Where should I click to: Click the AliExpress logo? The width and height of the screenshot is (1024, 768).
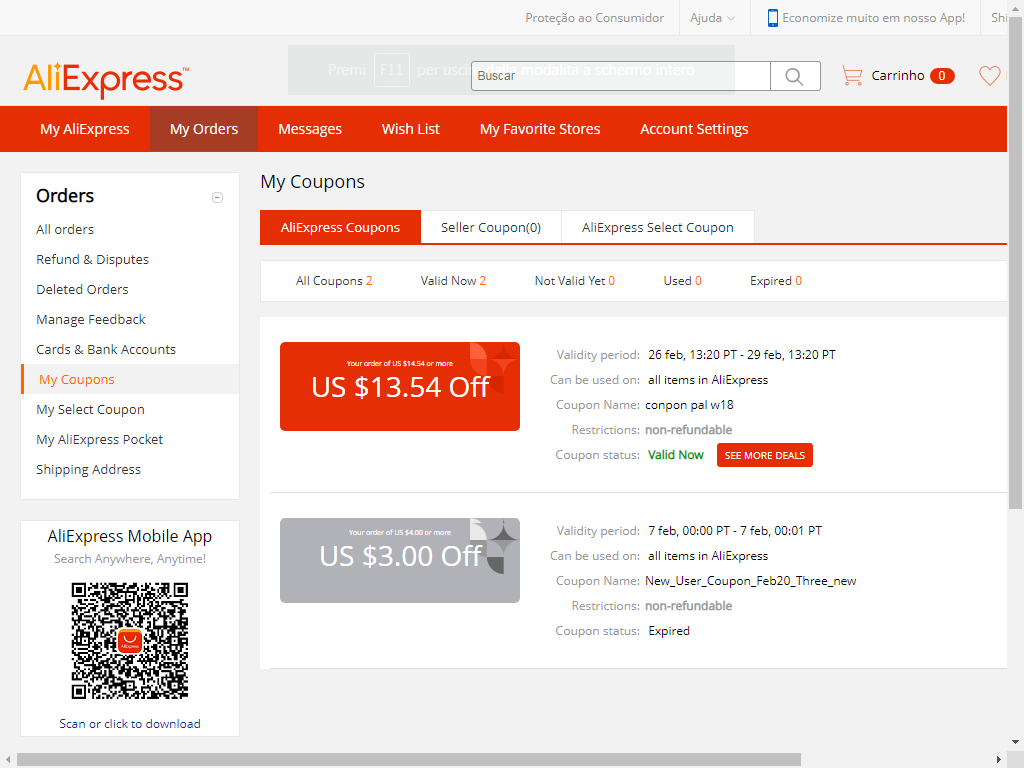coord(106,80)
